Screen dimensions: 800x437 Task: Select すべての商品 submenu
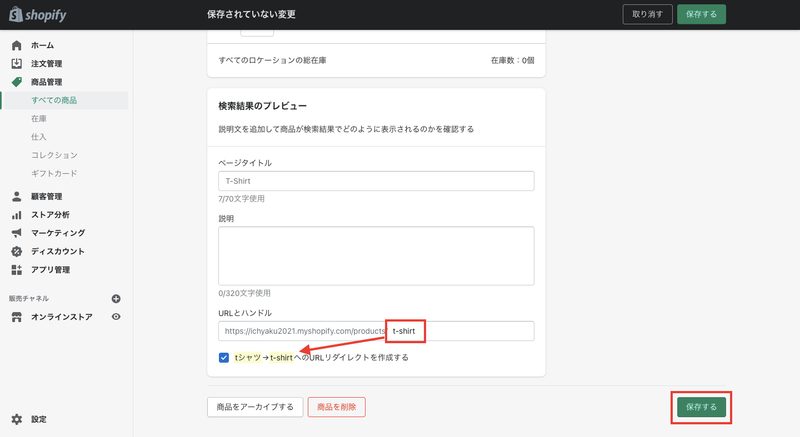[64, 100]
